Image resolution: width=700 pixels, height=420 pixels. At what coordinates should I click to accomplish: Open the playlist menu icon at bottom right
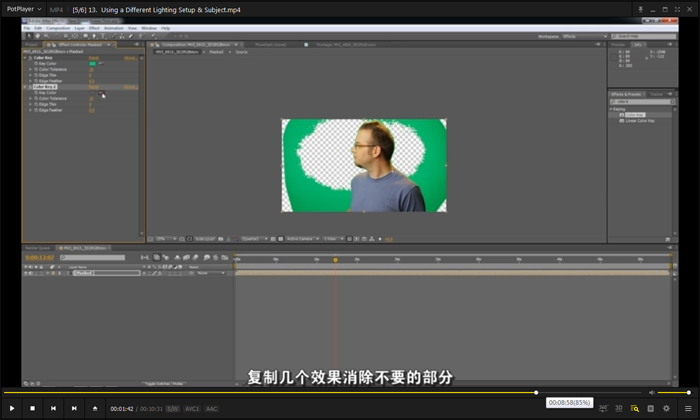[687, 408]
